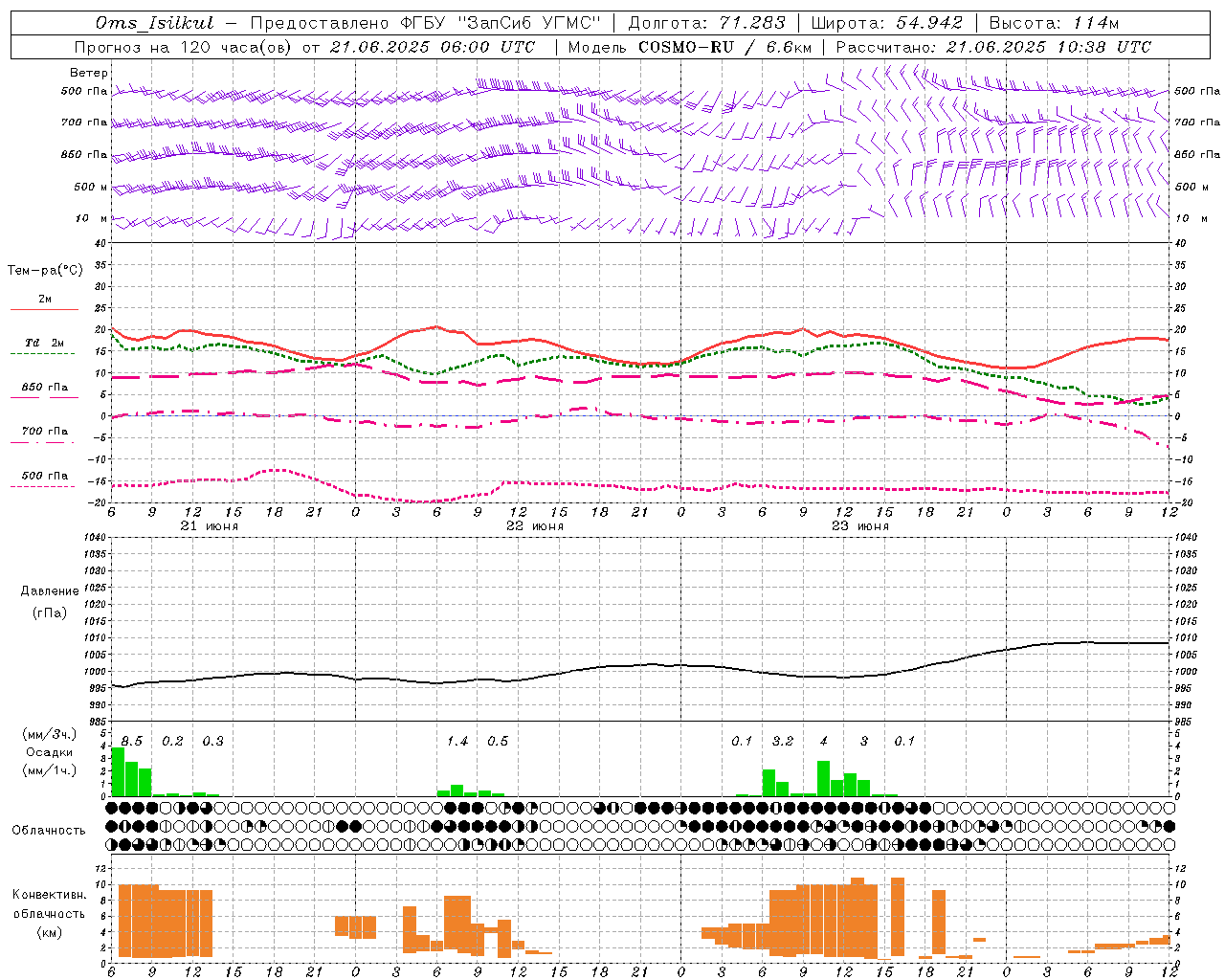1225x980 pixels.
Task: Click the green dashed sample under Td 2м
Action: (42, 353)
